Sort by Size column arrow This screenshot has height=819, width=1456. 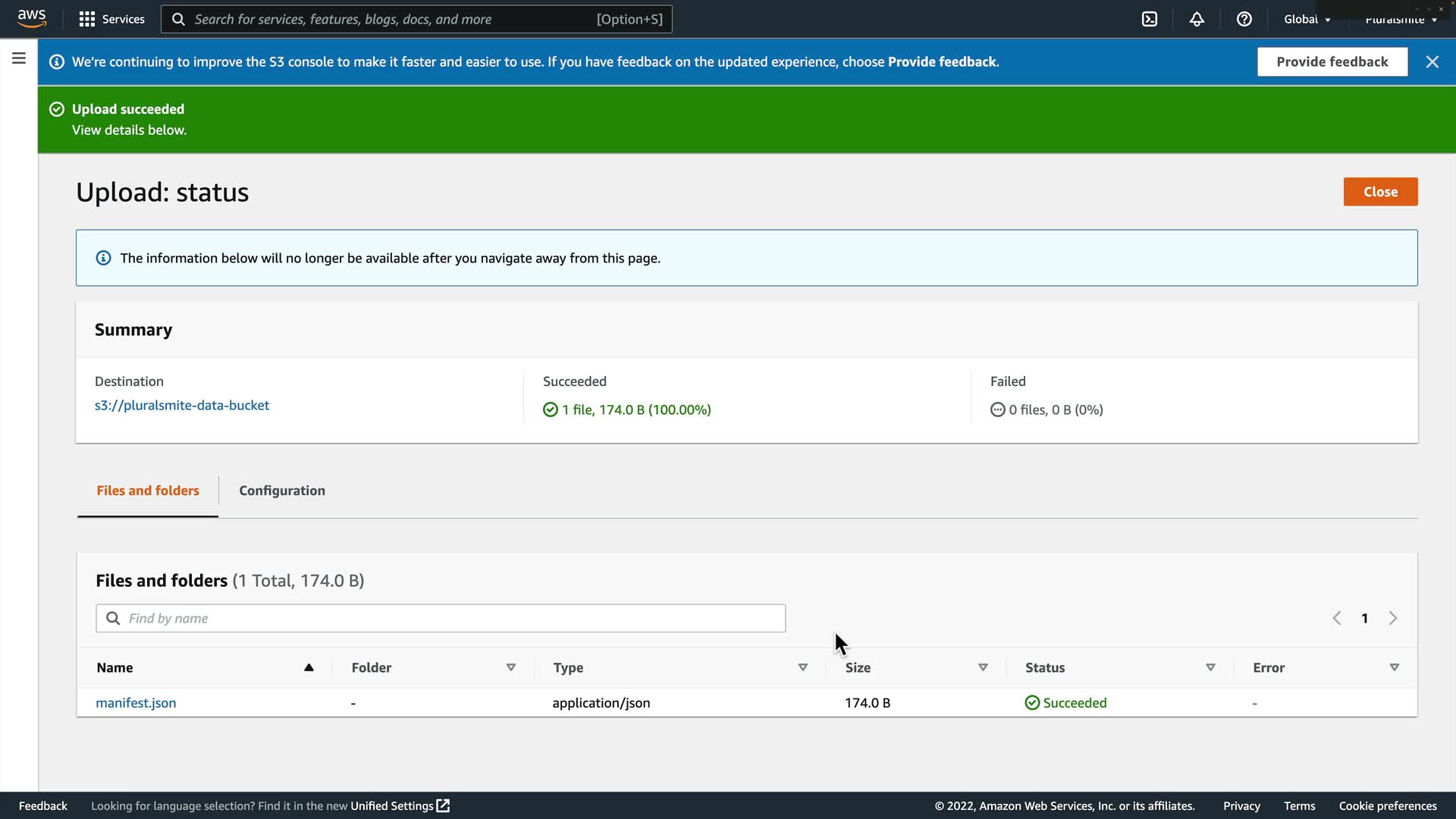983,667
